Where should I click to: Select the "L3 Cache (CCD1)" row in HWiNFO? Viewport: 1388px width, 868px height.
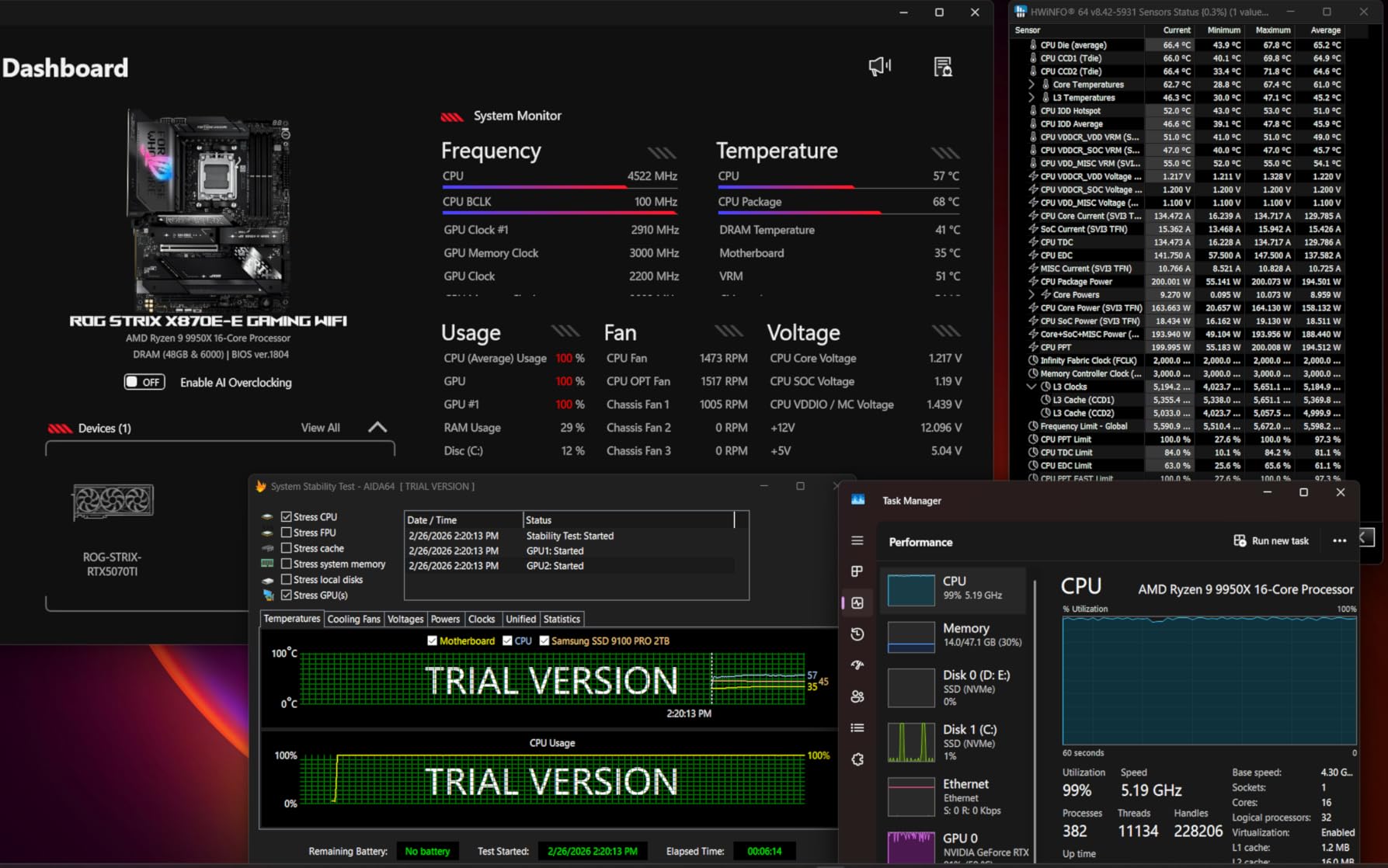click(1179, 400)
